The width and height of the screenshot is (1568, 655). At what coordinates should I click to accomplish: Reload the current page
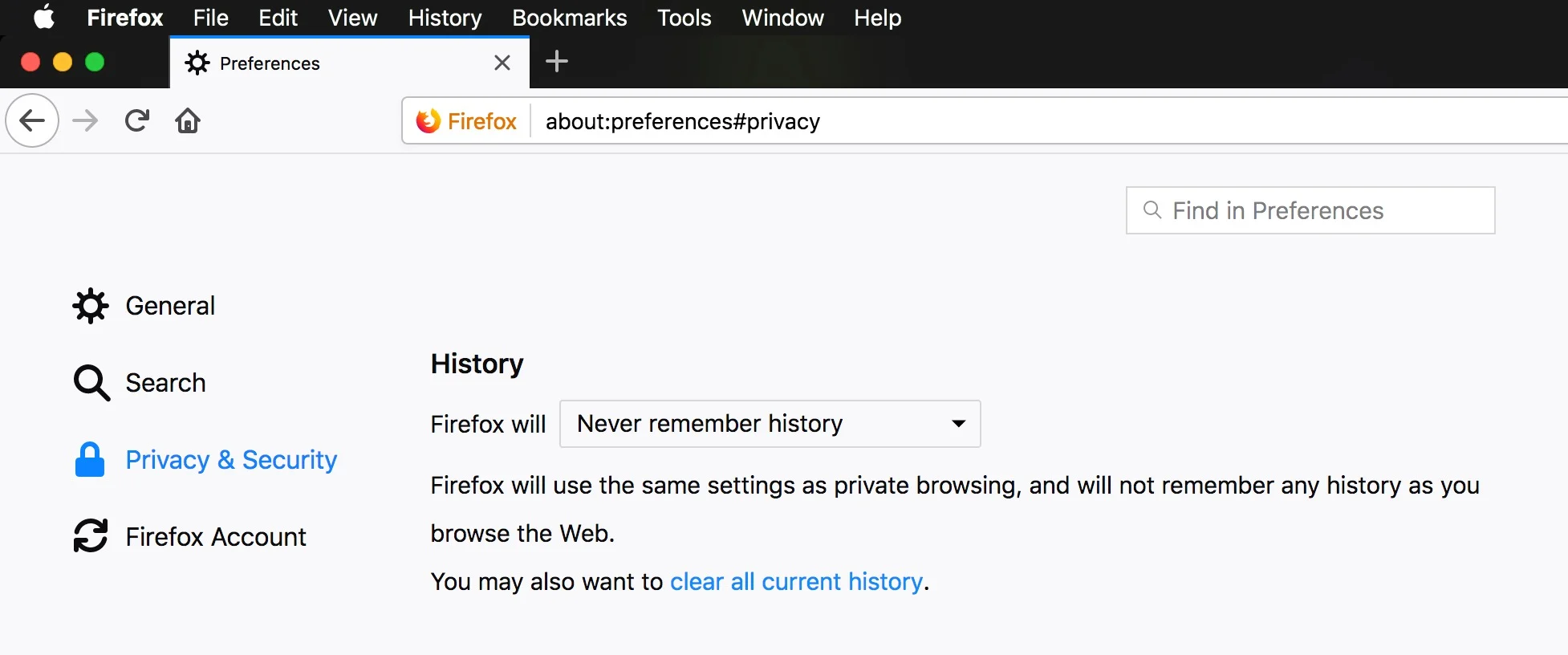(x=137, y=121)
